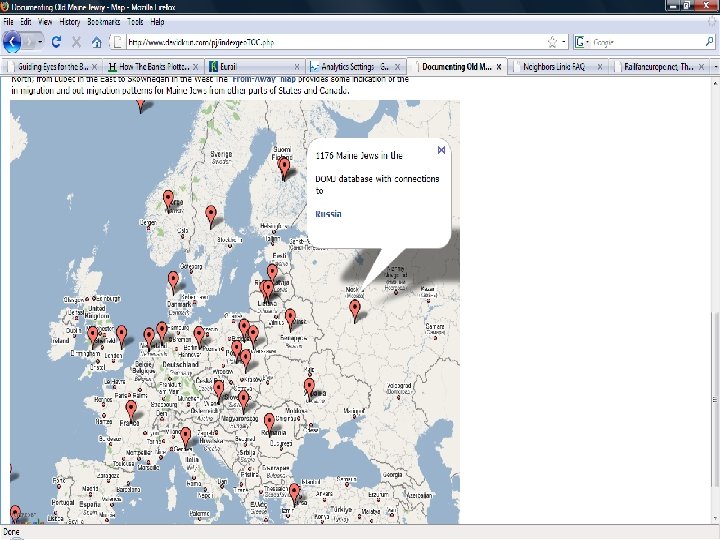Follow the From/Away map link
720x540 pixels.
click(x=264, y=78)
